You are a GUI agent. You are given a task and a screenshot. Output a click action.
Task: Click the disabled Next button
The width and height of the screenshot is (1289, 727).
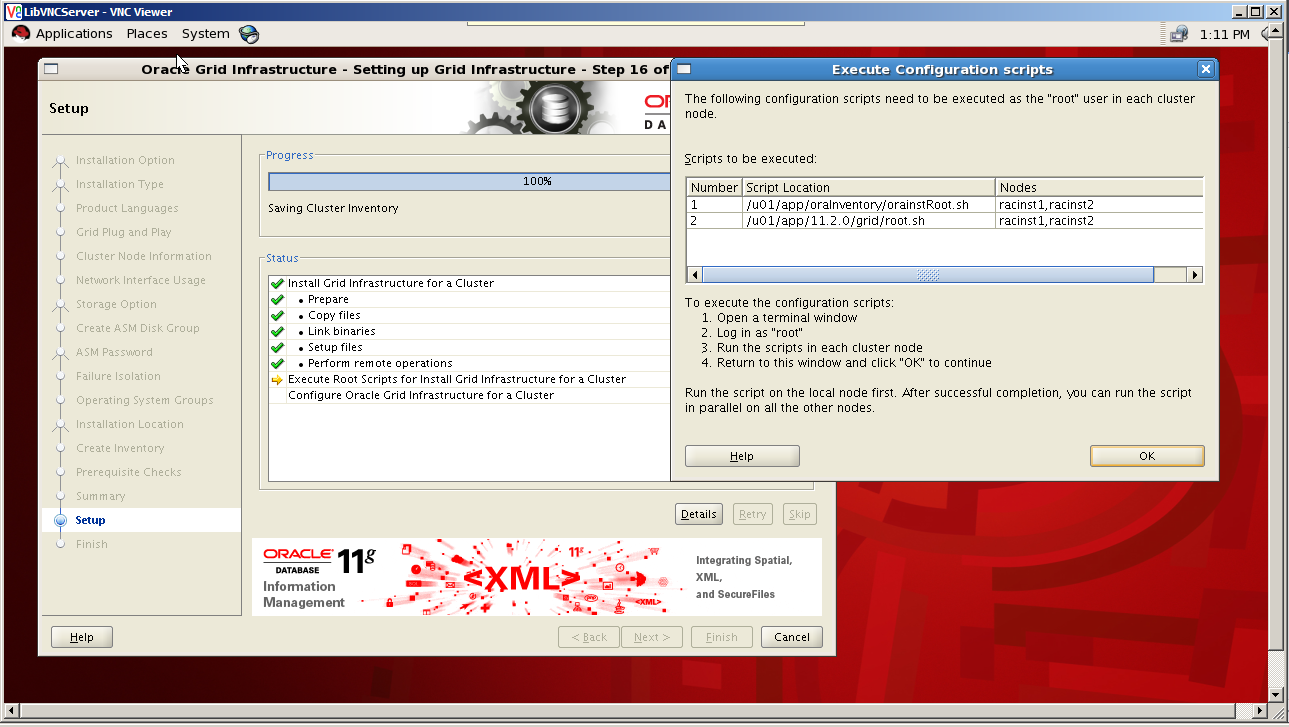(x=652, y=637)
